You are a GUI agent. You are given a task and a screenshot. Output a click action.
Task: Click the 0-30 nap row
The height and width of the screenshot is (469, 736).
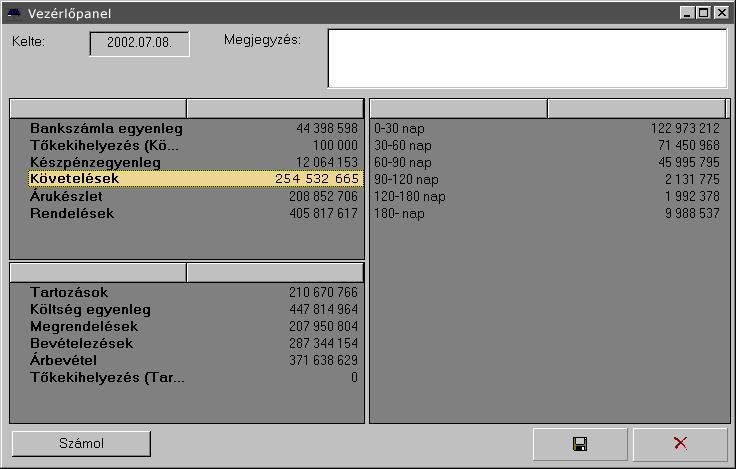pos(549,128)
